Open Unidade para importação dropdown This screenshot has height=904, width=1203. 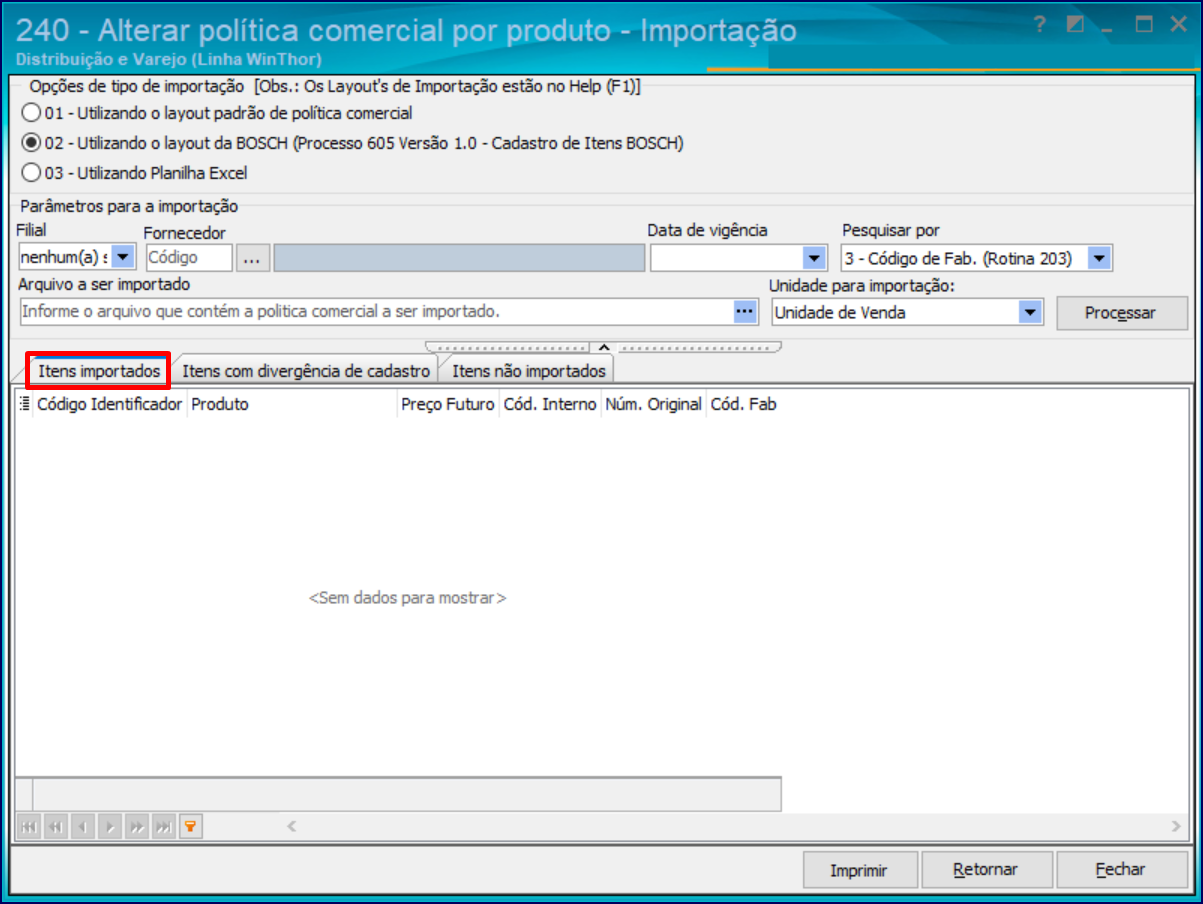1031,312
